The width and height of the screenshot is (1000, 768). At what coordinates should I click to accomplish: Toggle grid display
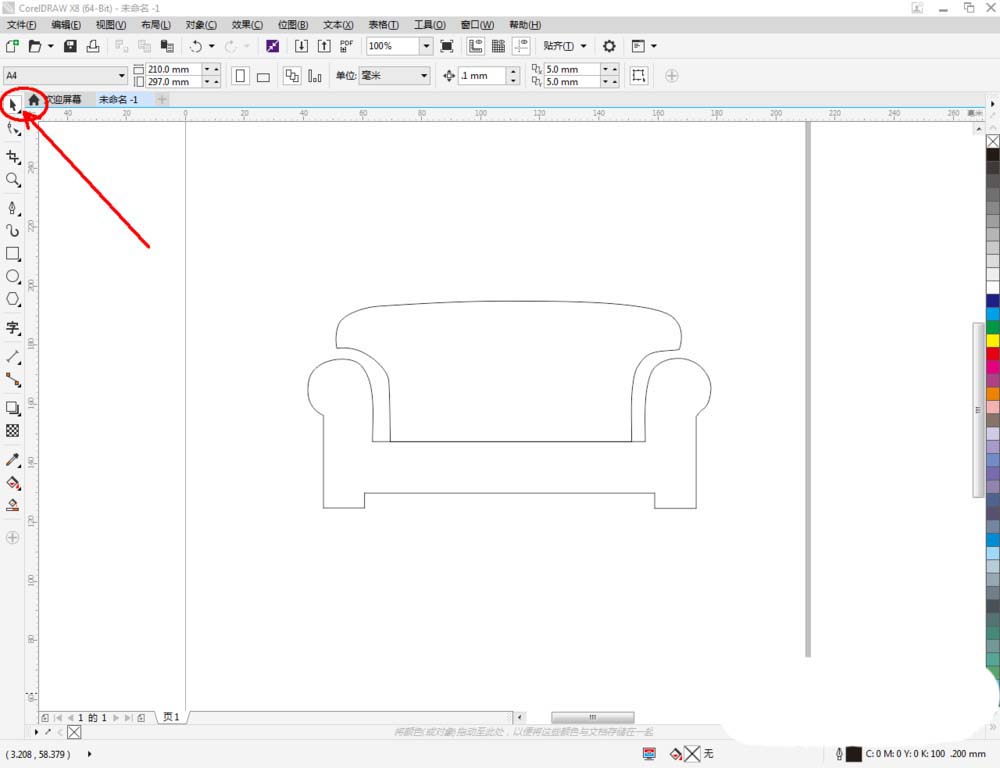(x=498, y=46)
